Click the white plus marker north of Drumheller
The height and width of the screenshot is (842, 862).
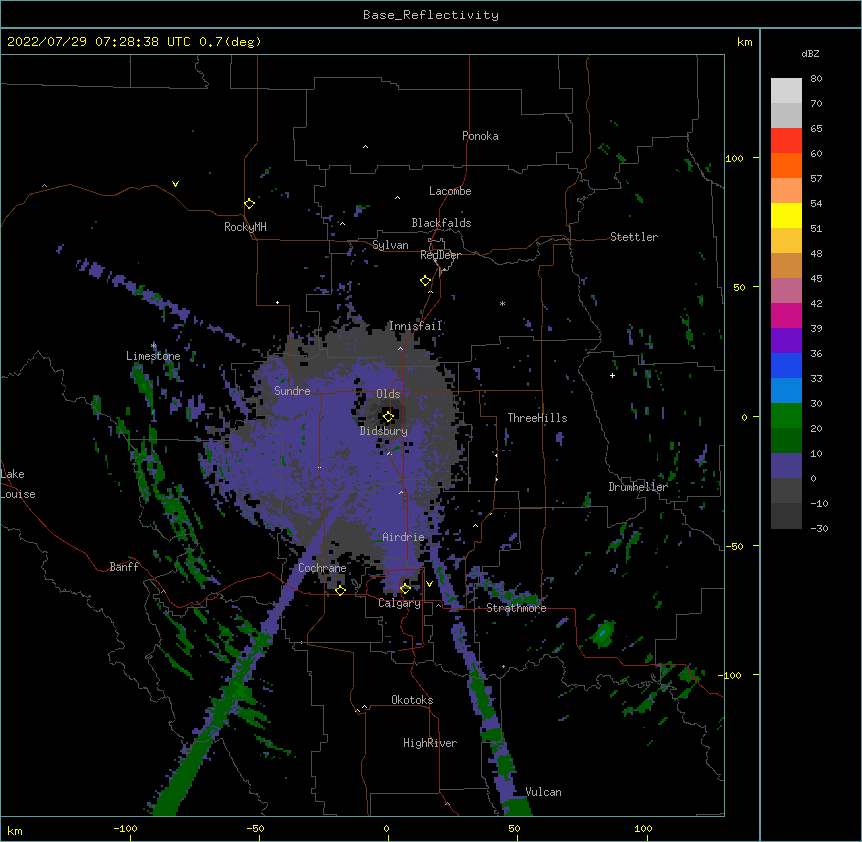[612, 375]
